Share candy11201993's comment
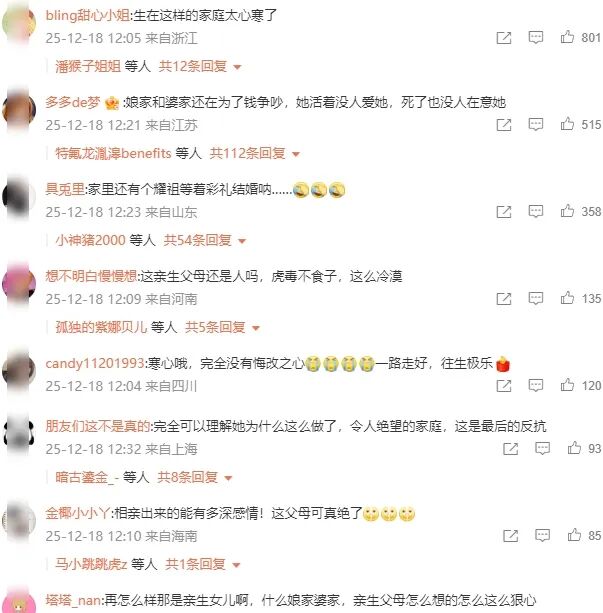Screen dimensions: 603x613 coord(504,386)
